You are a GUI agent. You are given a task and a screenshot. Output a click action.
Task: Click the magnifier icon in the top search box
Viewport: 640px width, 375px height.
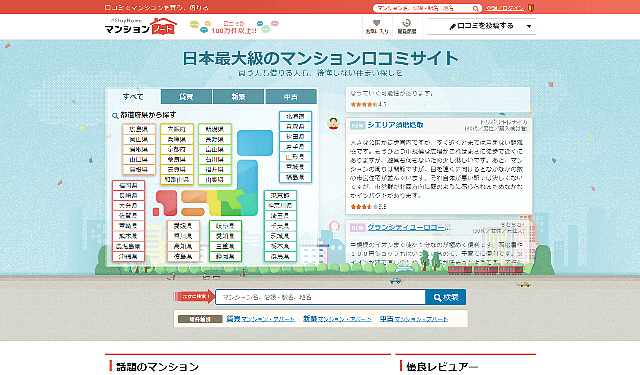pos(476,8)
